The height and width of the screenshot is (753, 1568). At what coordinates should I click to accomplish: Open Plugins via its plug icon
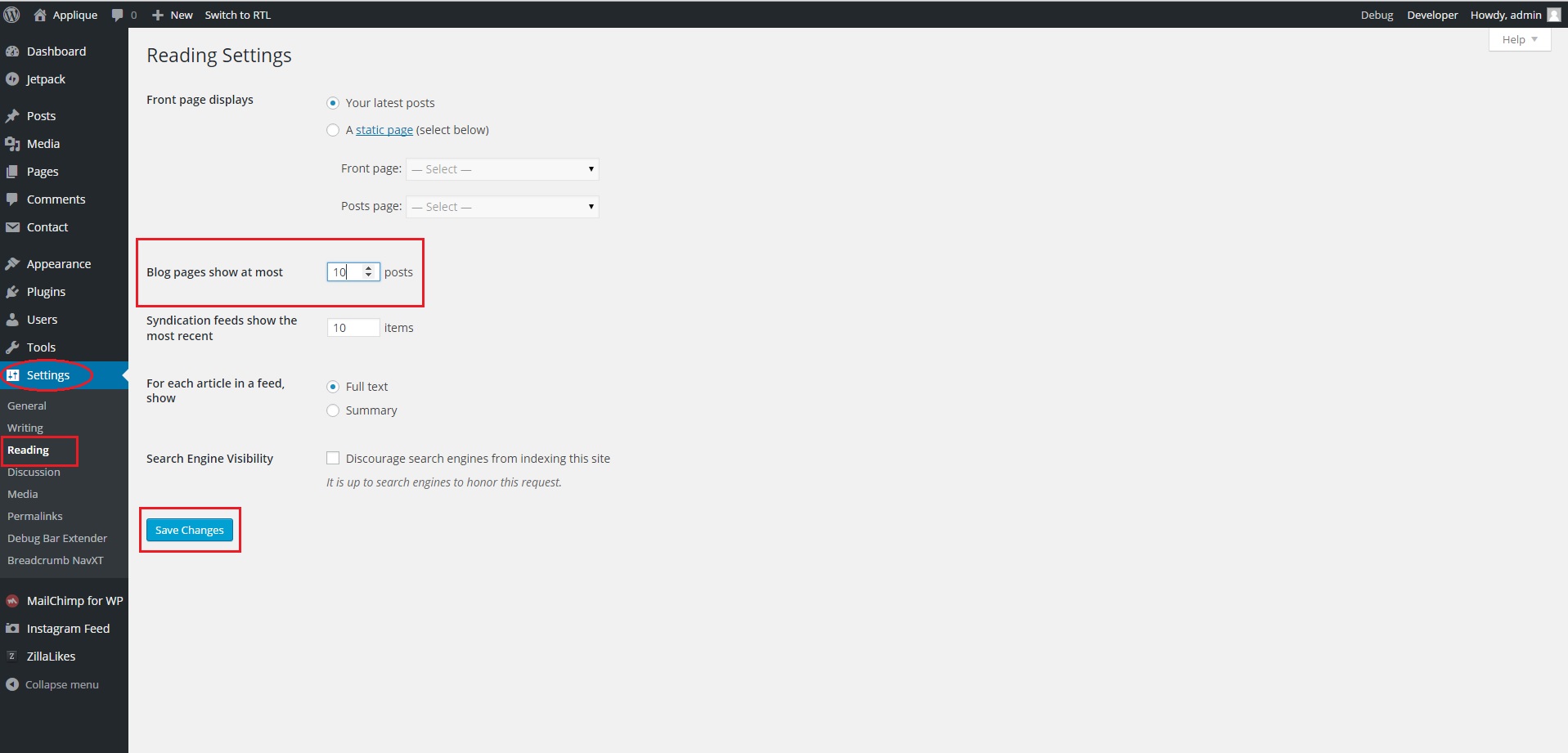pos(12,292)
